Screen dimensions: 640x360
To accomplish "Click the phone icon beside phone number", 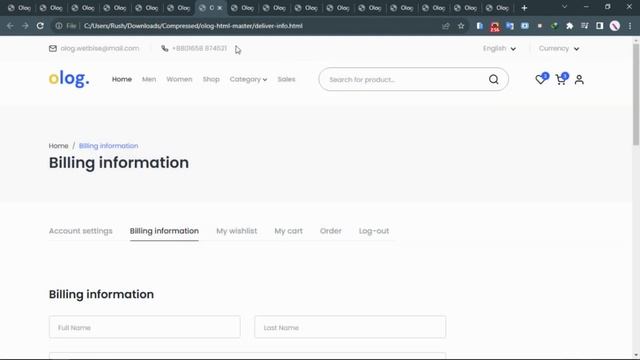I will point(164,48).
